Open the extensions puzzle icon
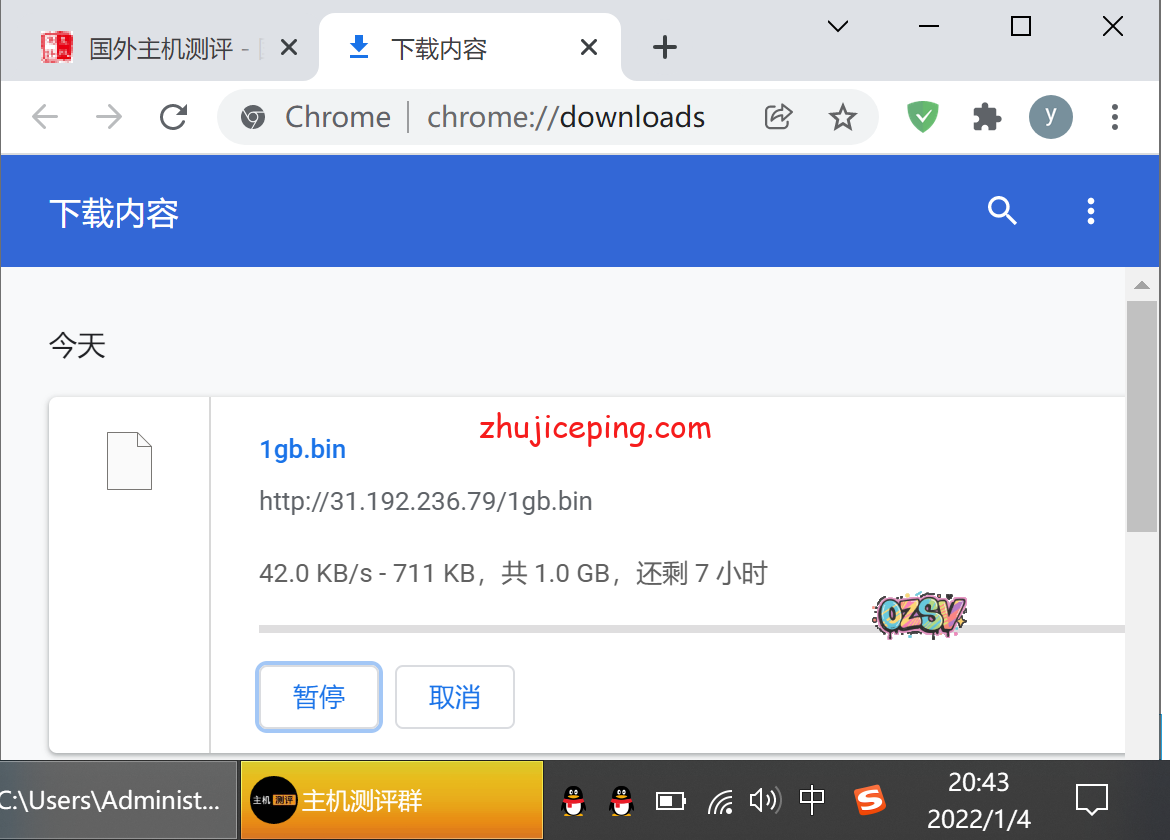The height and width of the screenshot is (840, 1170). [987, 117]
